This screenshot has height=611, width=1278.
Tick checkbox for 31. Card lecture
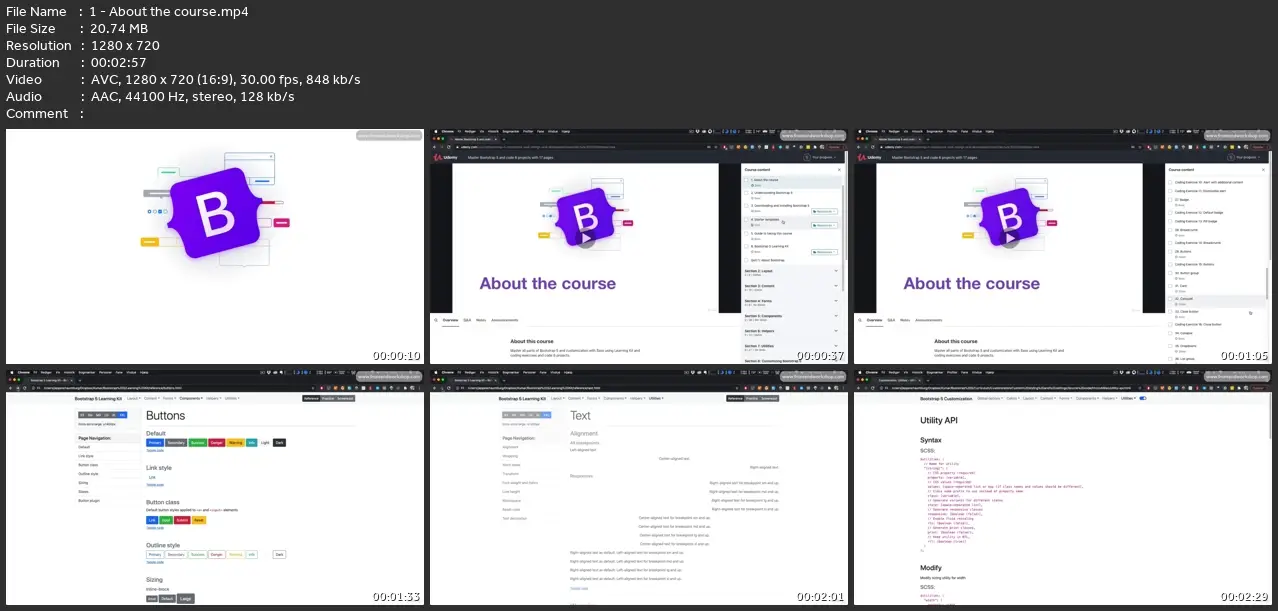(1170, 286)
